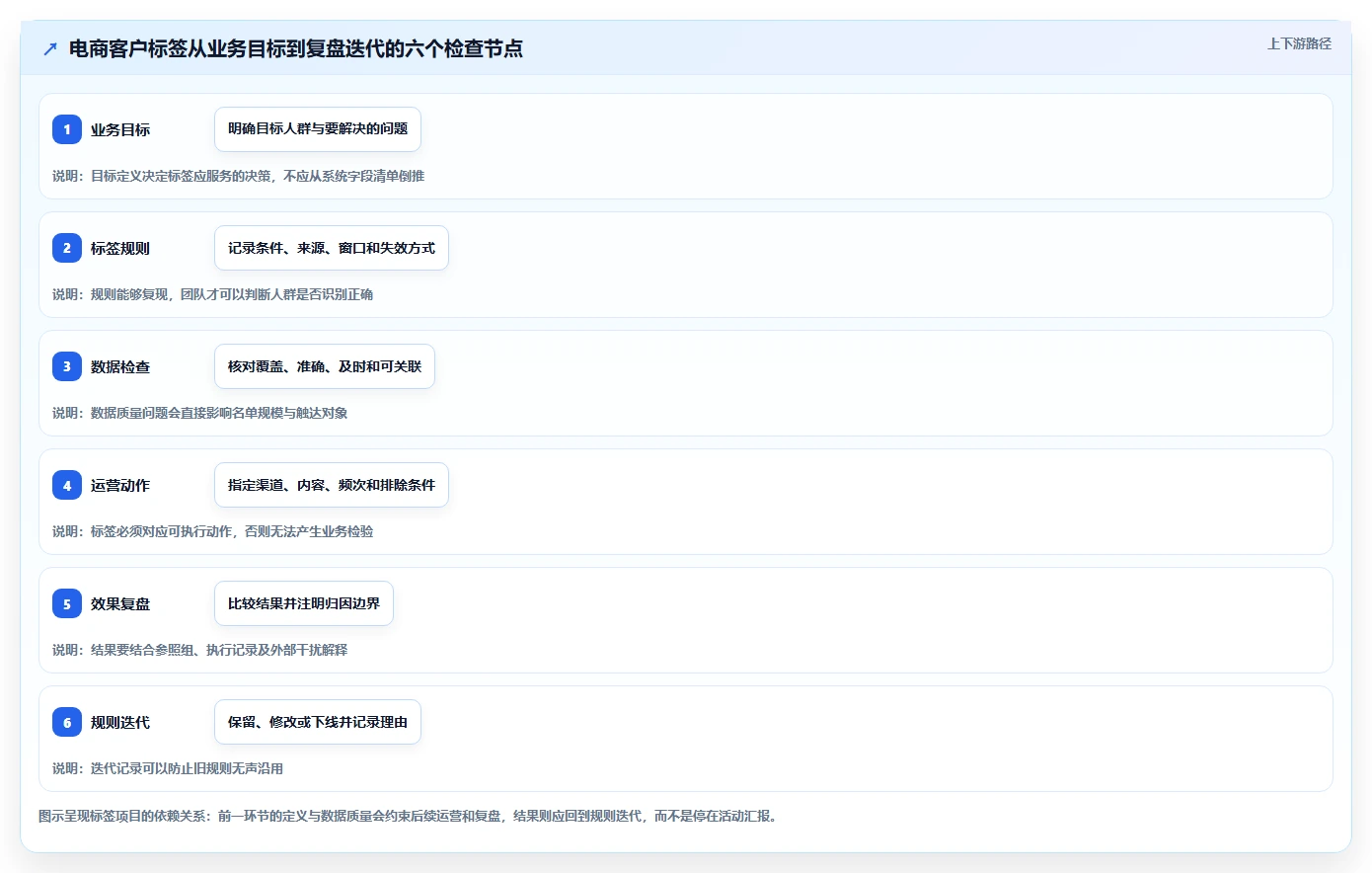Click the 数据检查 node label
This screenshot has width=1372, height=873.
[120, 366]
